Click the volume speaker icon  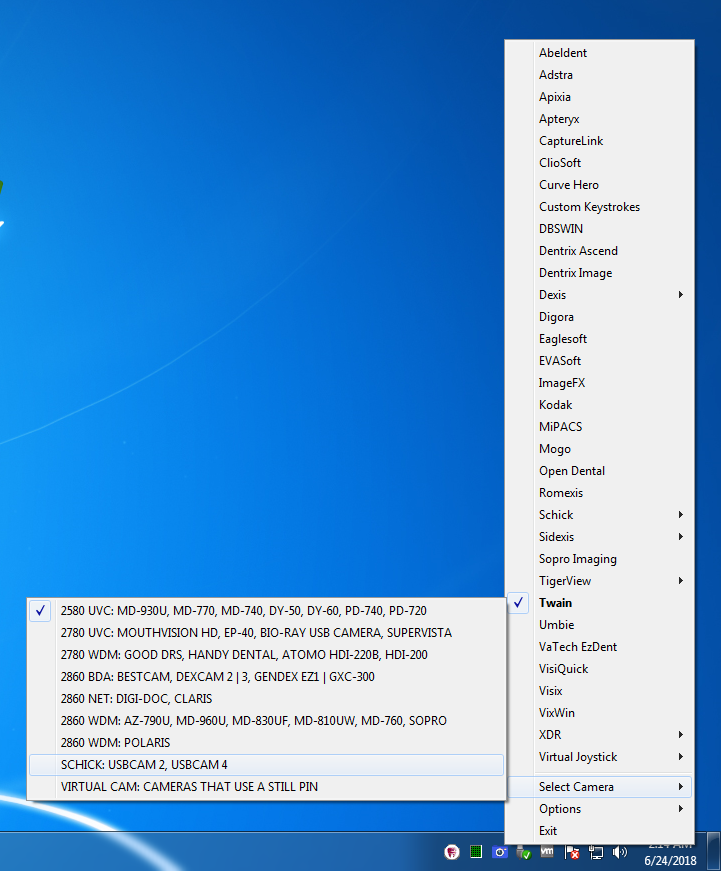619,852
